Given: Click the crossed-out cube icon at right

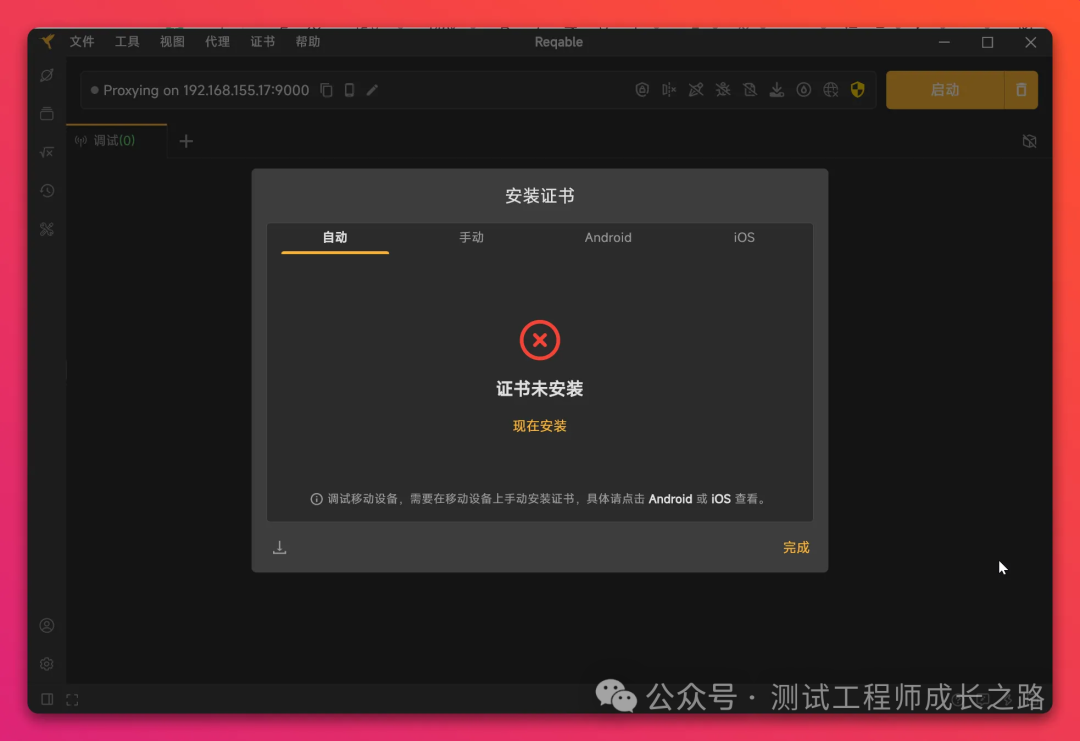Looking at the screenshot, I should 1029,141.
